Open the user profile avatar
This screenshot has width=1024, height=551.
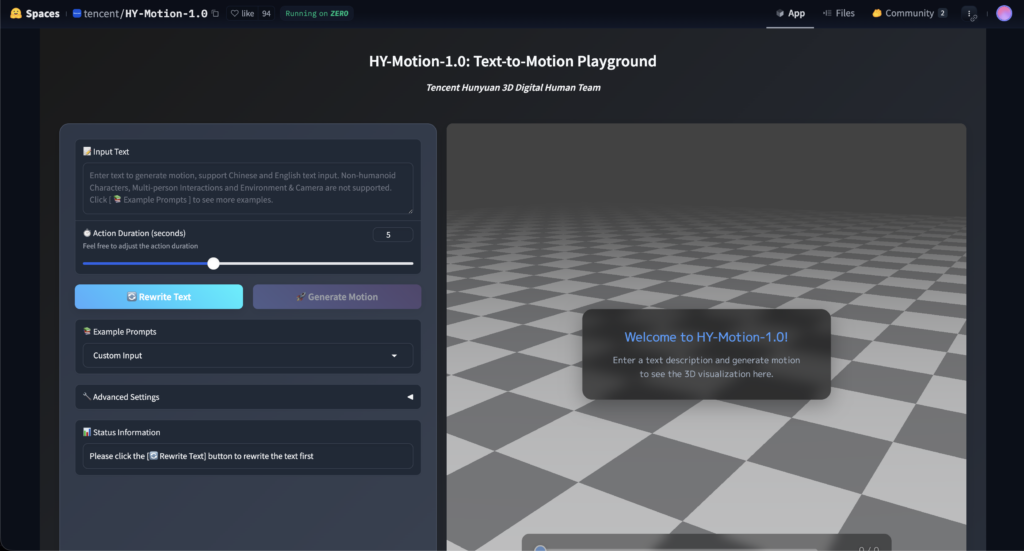point(1004,13)
